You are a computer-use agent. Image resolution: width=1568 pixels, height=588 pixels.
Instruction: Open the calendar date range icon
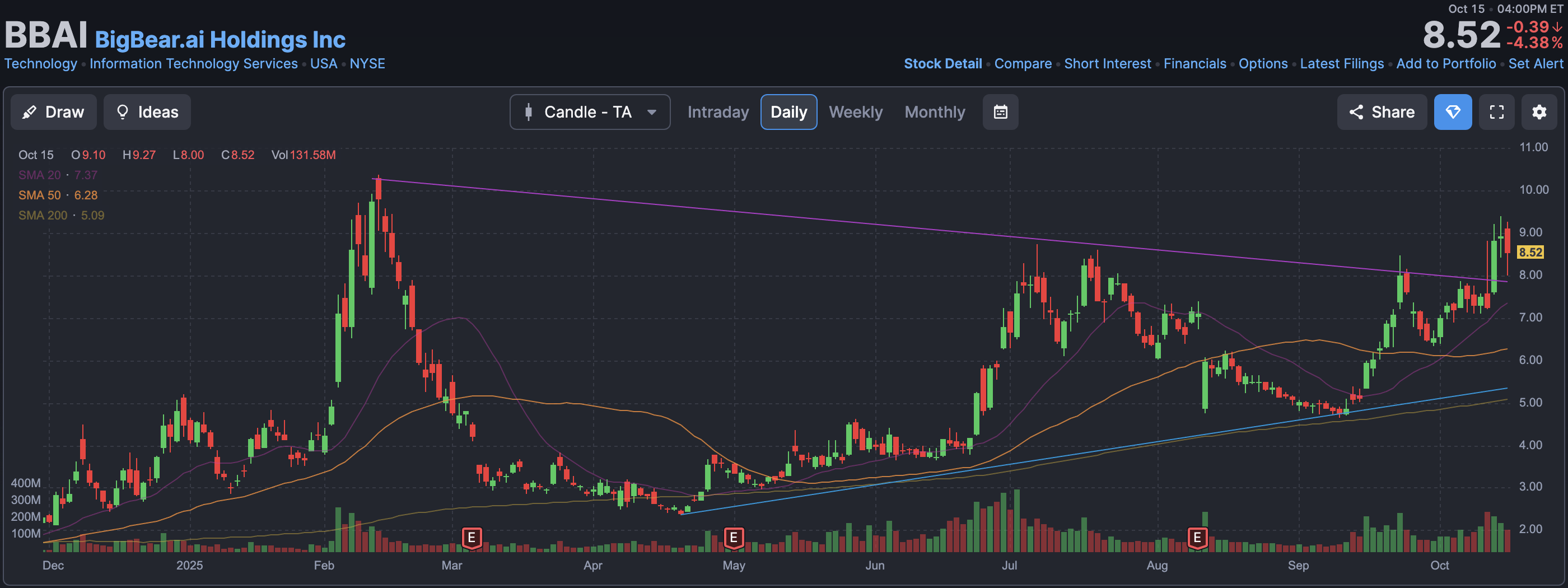tap(1000, 112)
